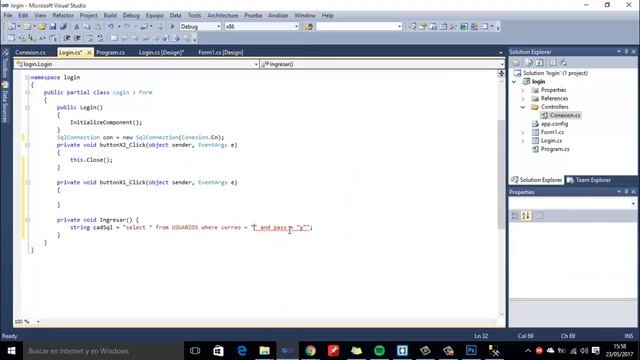Collapse the Controllers folder in Solution Explorer
This screenshot has width=640, height=360.
(523, 107)
